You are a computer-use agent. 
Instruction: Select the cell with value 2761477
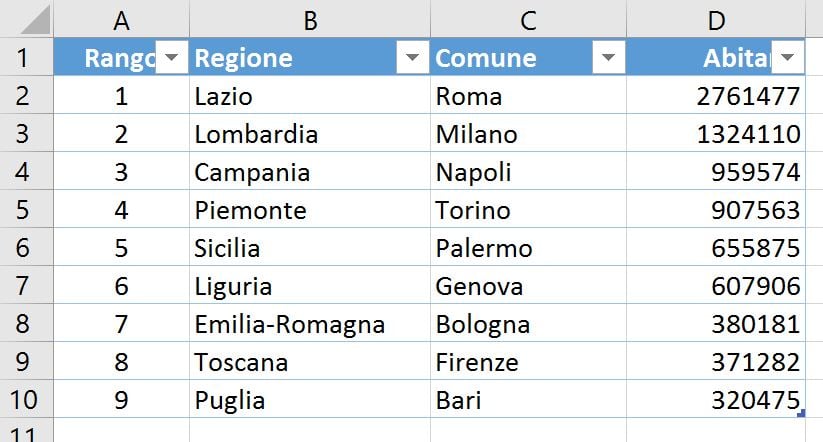pos(716,95)
